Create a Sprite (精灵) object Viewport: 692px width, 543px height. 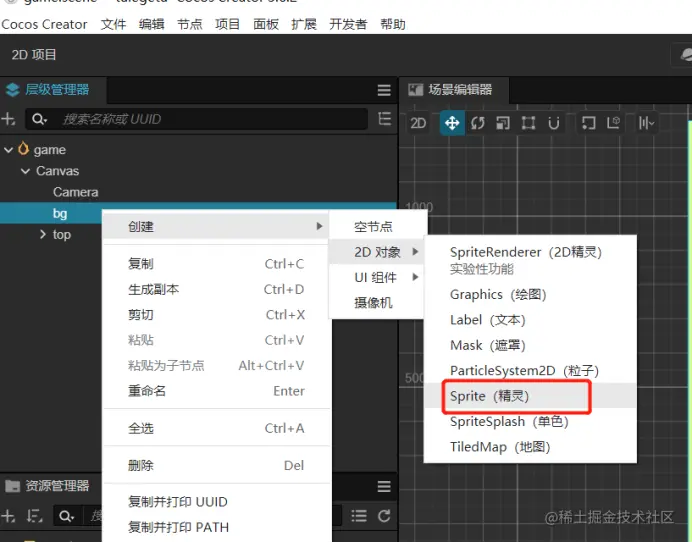pos(530,396)
